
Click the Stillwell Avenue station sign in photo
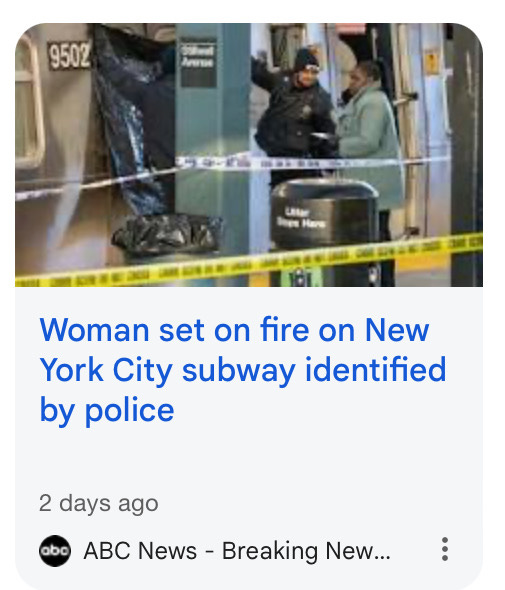(x=199, y=62)
